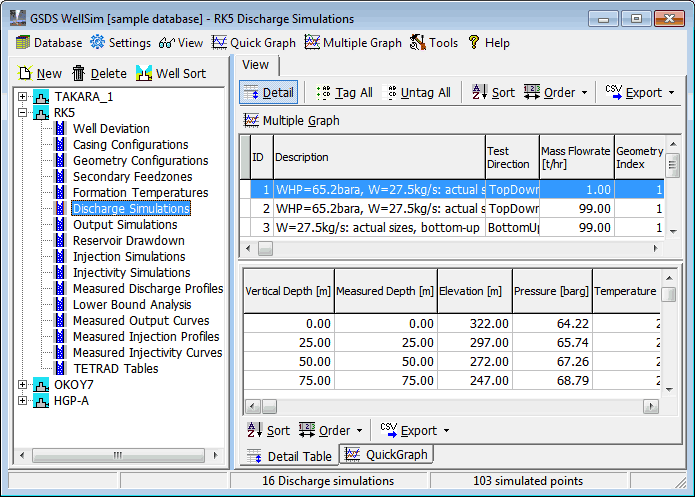Switch to the Detail Table tab
This screenshot has width=695, height=497.
coord(289,456)
